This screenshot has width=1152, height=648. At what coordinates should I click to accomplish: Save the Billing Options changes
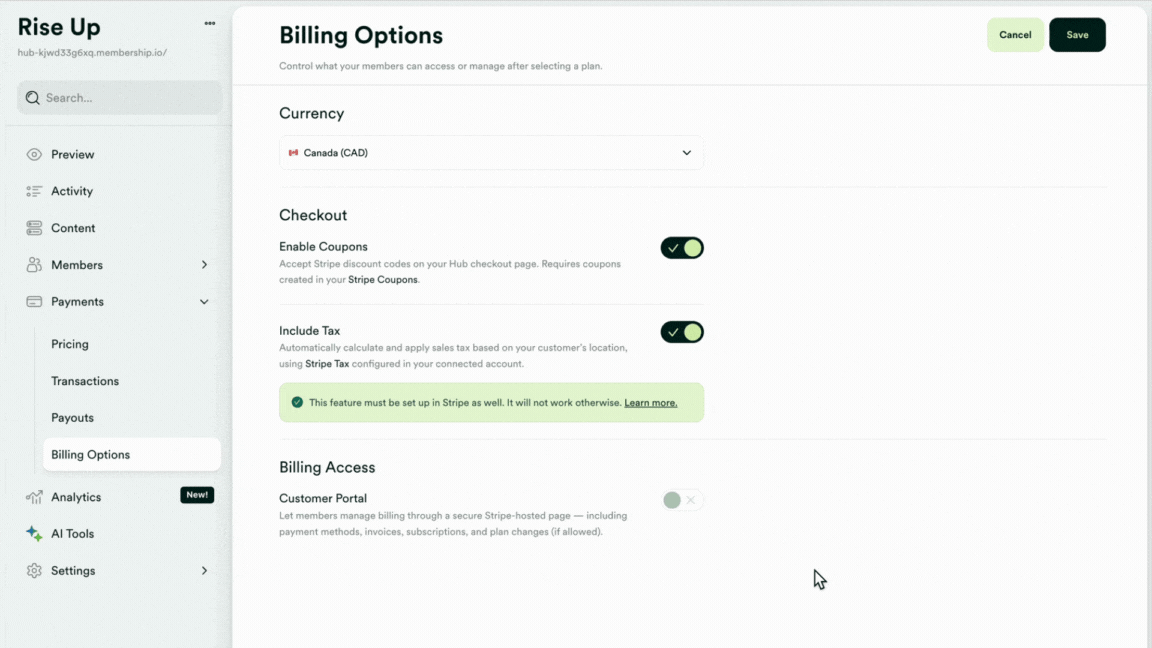(x=1077, y=33)
